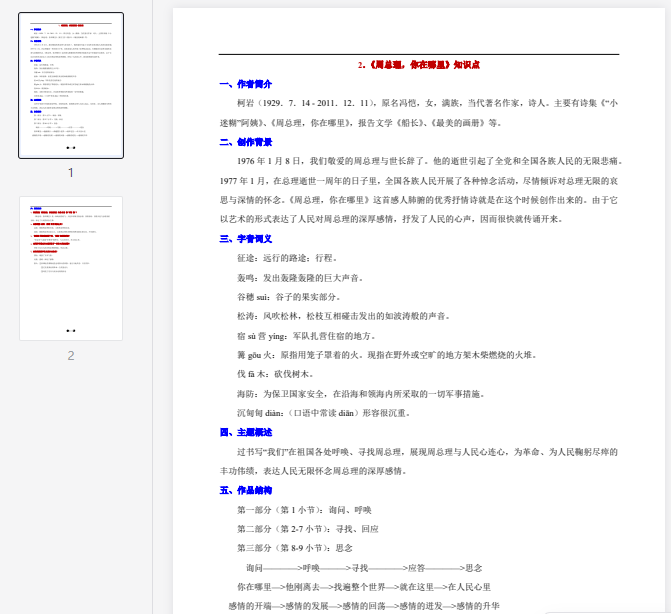Open page 1 thumbnail in sidebar
Viewport: 671px width, 614px height.
[71, 86]
